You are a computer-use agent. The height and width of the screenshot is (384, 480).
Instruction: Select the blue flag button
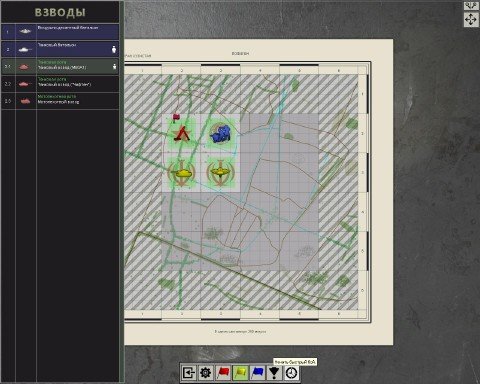pos(257,372)
